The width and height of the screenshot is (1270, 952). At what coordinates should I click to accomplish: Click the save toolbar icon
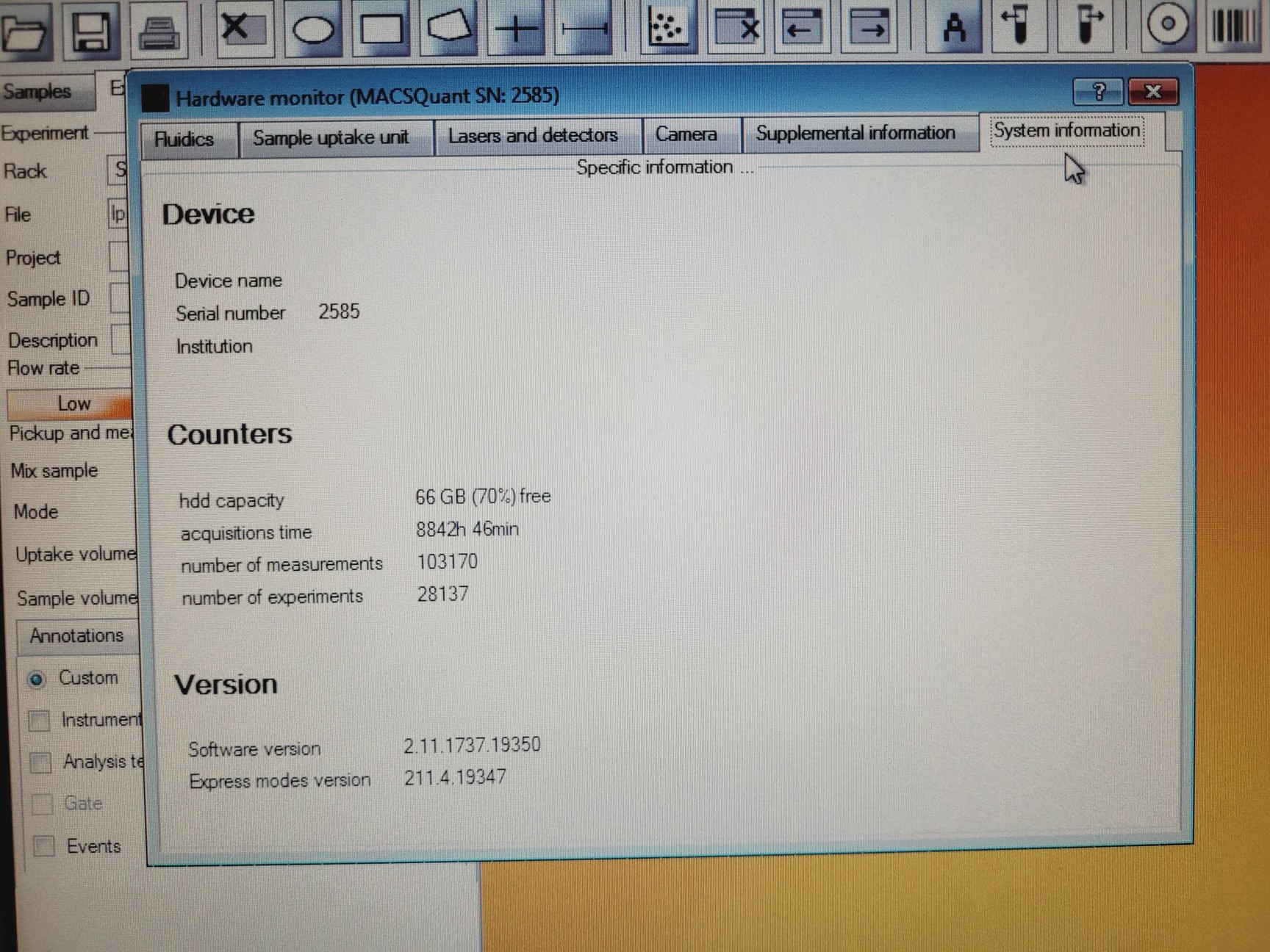(x=89, y=30)
